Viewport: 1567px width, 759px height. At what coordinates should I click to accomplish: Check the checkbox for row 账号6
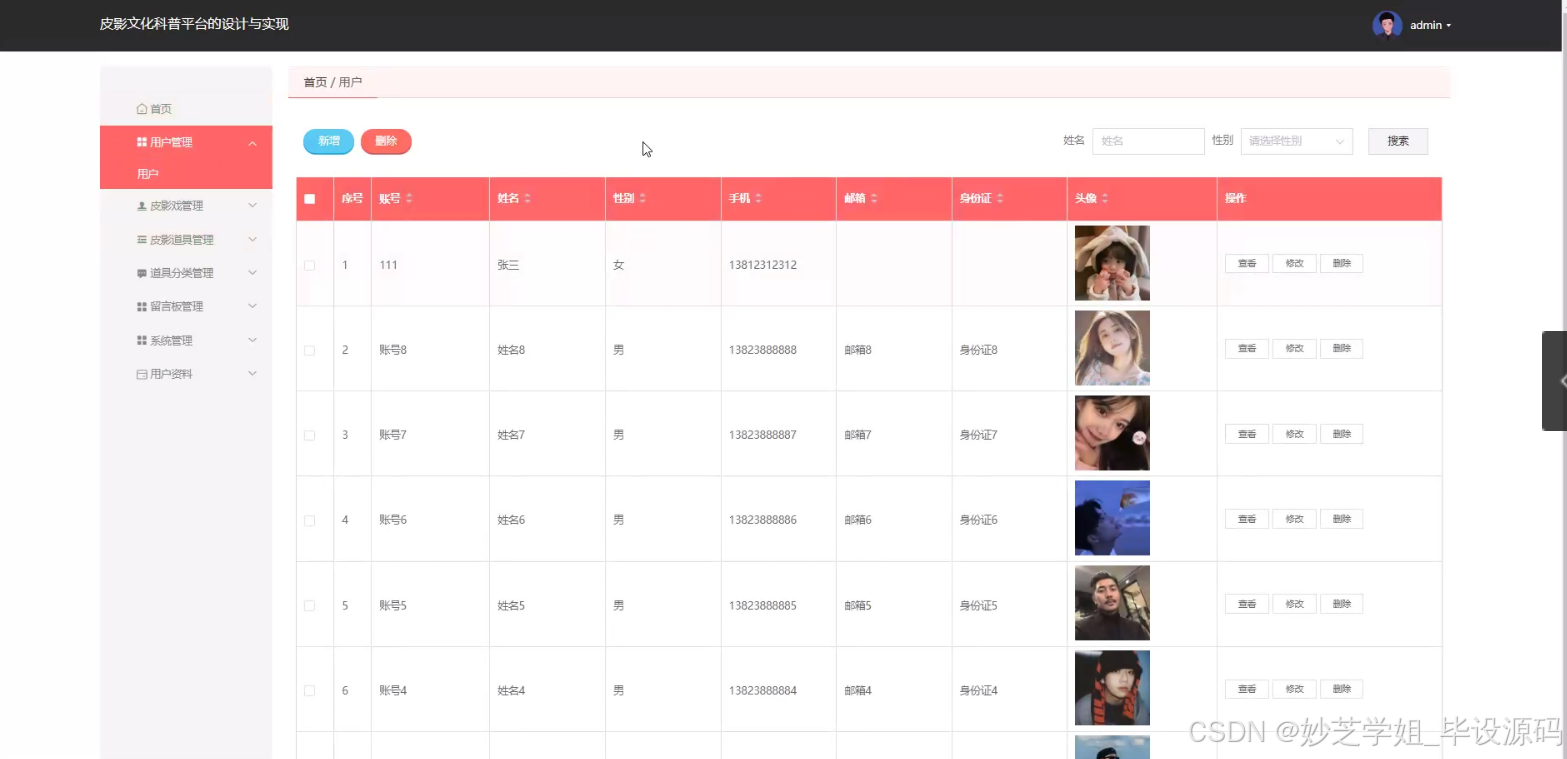[310, 520]
